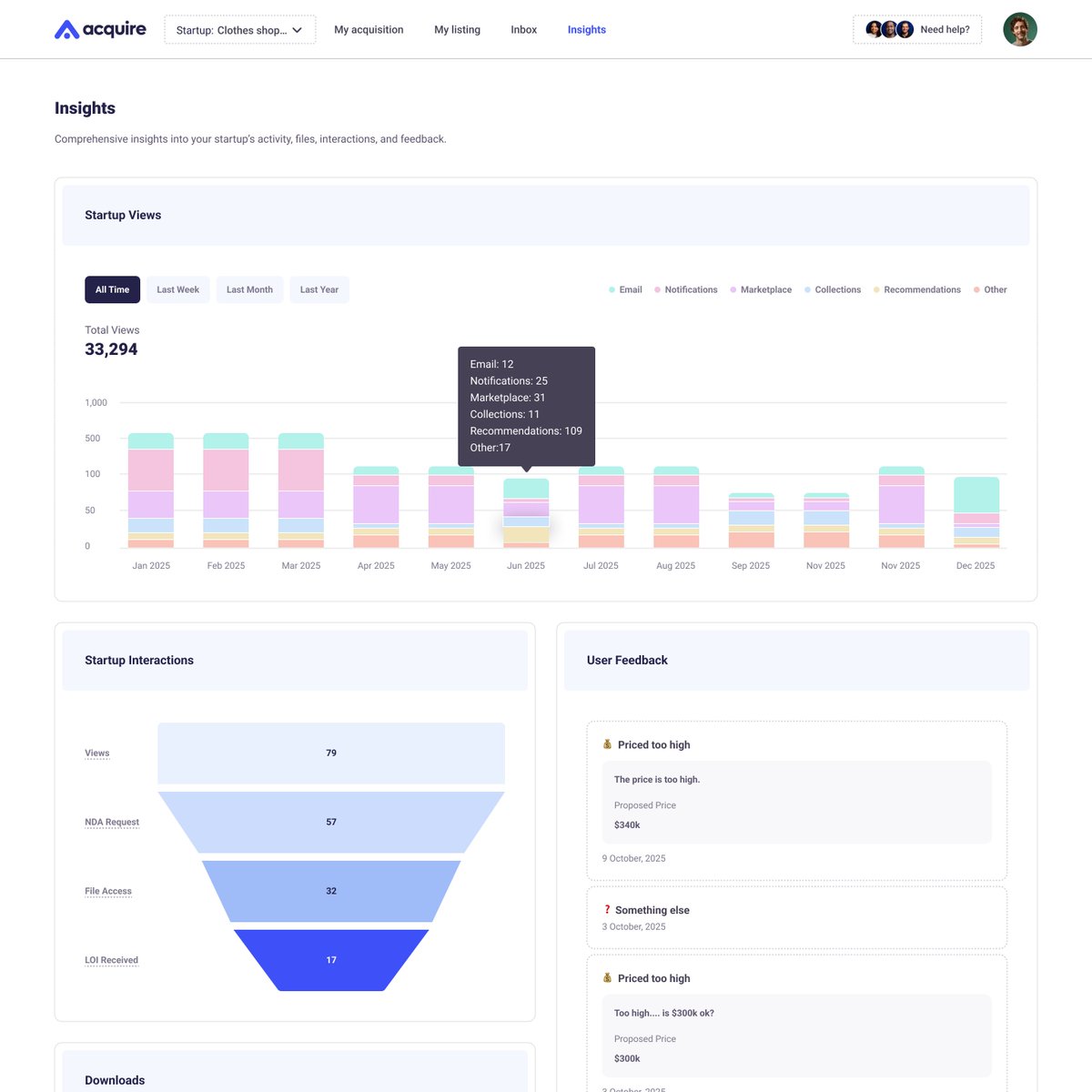This screenshot has width=1092, height=1092.
Task: Toggle the Collections legend item
Action: (833, 289)
